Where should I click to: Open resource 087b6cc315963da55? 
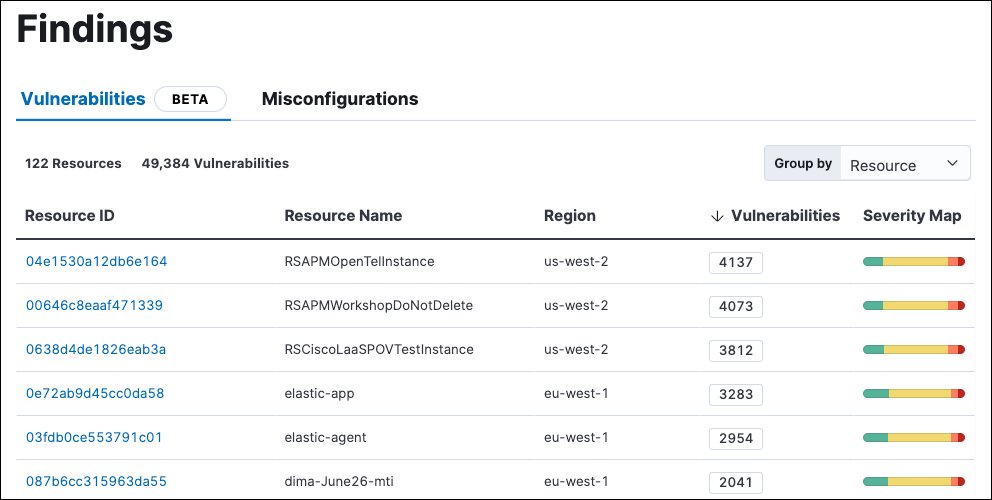96,481
